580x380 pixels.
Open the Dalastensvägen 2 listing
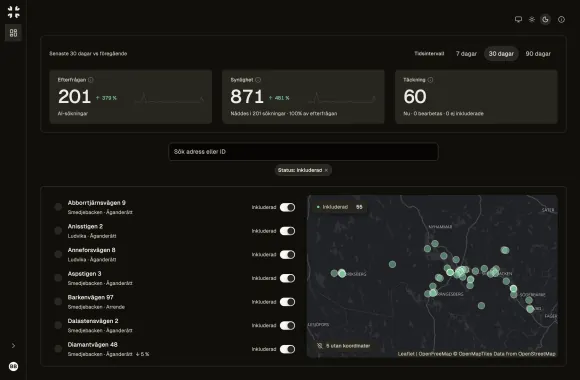coord(93,321)
